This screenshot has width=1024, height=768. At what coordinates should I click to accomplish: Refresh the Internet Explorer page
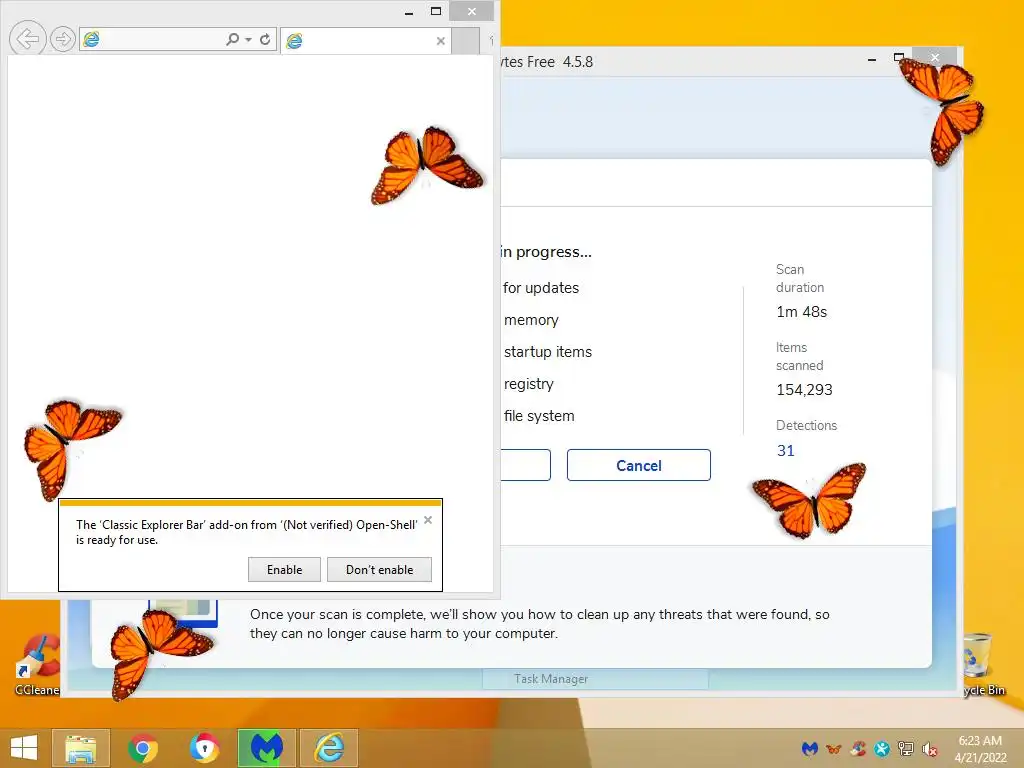pyautogui.click(x=265, y=39)
